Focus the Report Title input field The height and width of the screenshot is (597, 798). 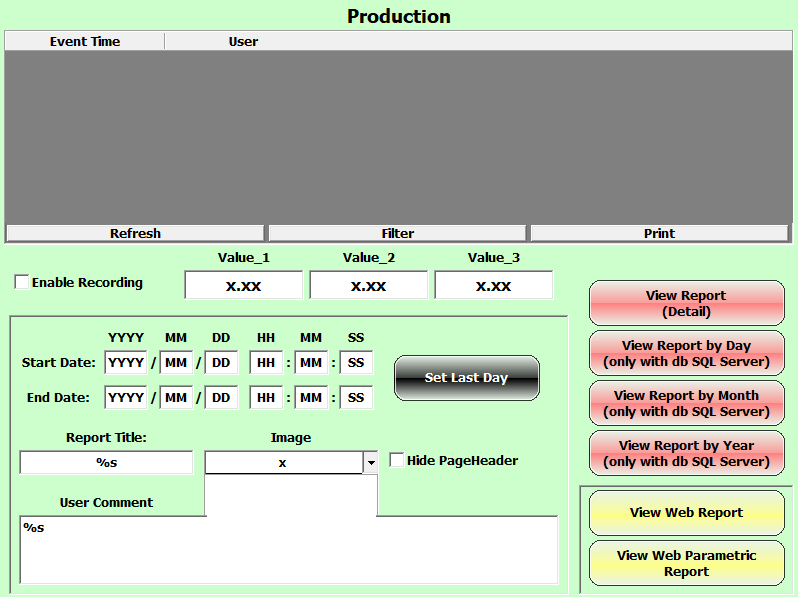coord(106,463)
